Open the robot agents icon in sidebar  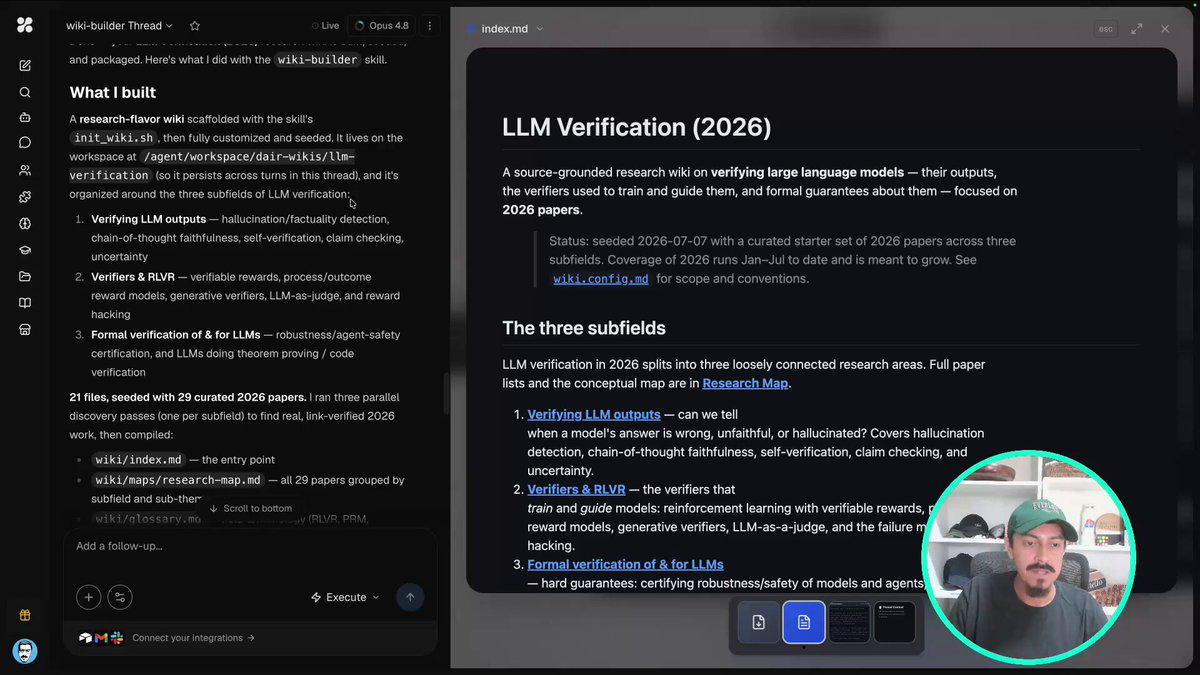click(25, 117)
